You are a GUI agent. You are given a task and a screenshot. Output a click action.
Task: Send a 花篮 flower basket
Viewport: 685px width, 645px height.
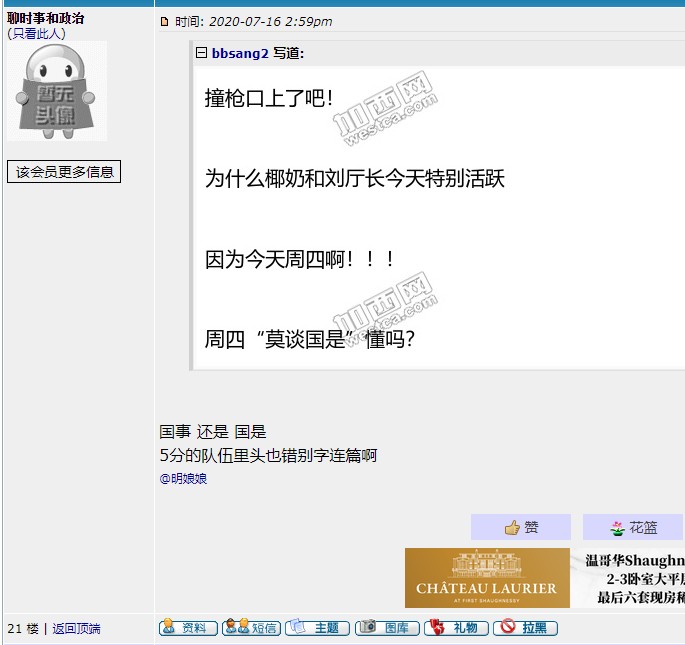pos(633,527)
